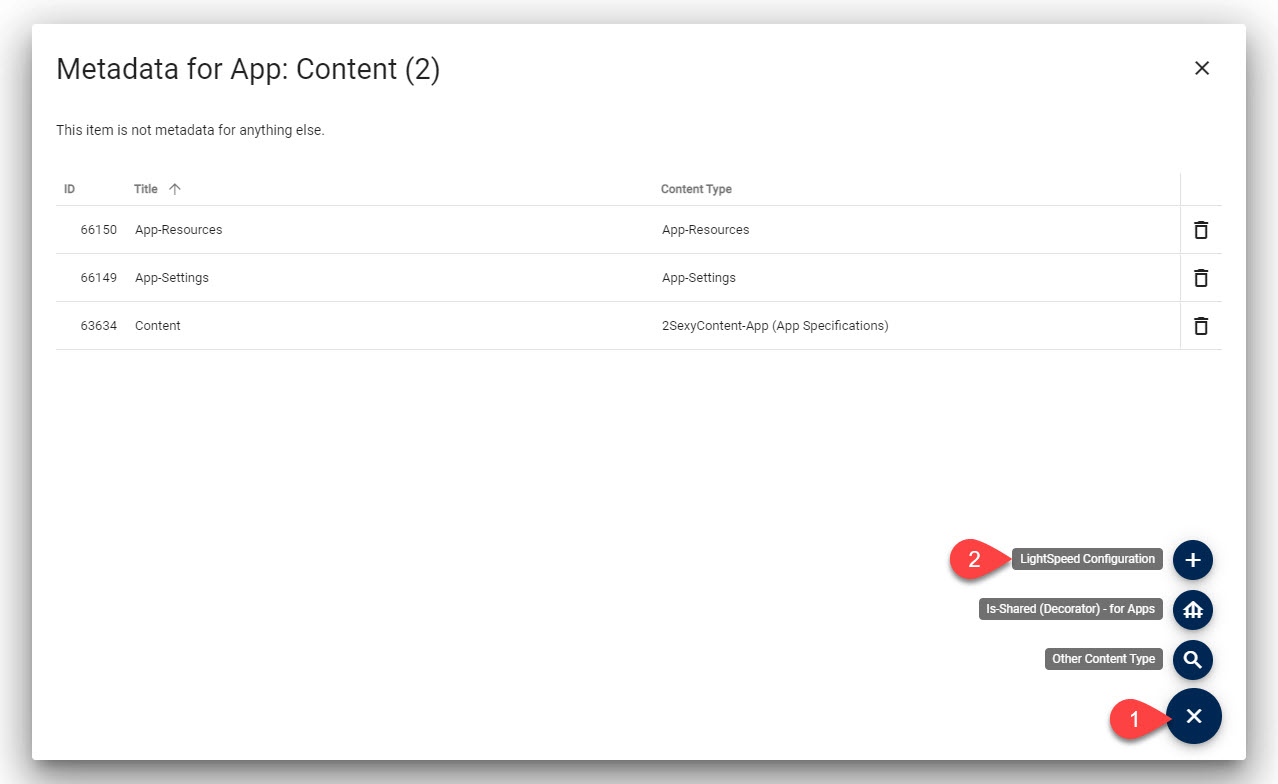Open the App-Resources title entry
The width and height of the screenshot is (1278, 784).
[179, 230]
